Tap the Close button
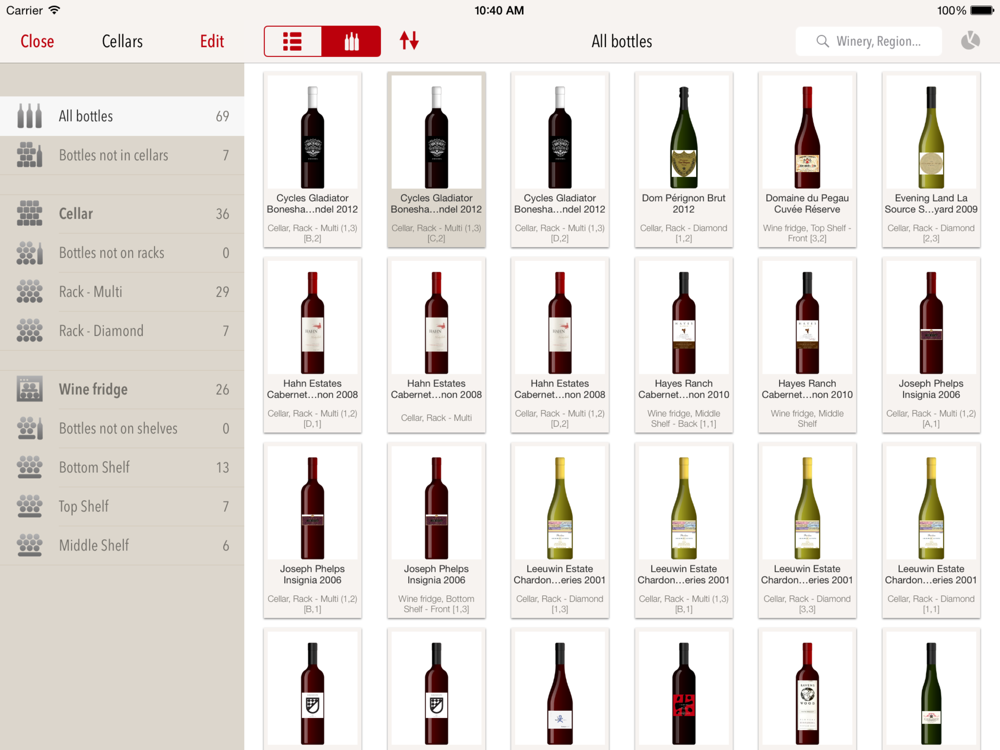Screen dimensions: 1000x750 pos(37,41)
